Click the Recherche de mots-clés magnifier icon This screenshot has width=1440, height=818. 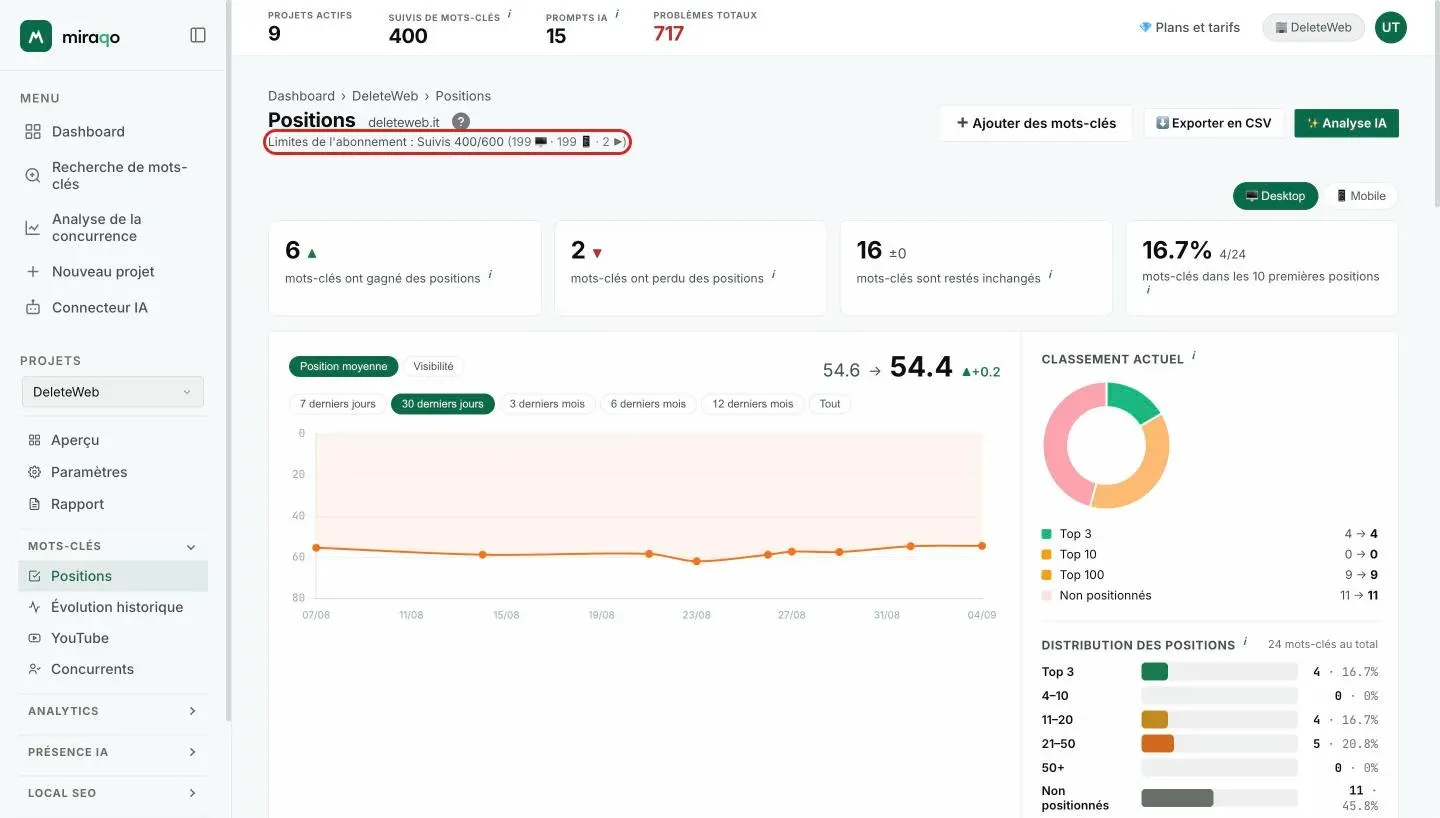pyautogui.click(x=33, y=176)
